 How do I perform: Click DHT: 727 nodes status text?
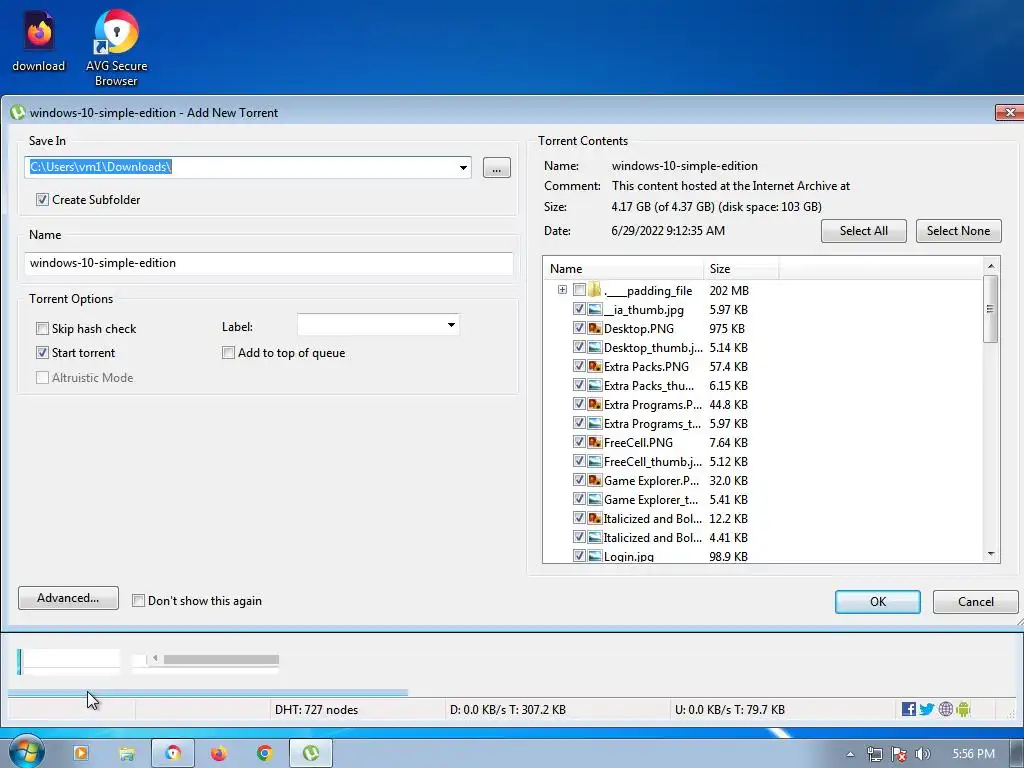[x=316, y=709]
